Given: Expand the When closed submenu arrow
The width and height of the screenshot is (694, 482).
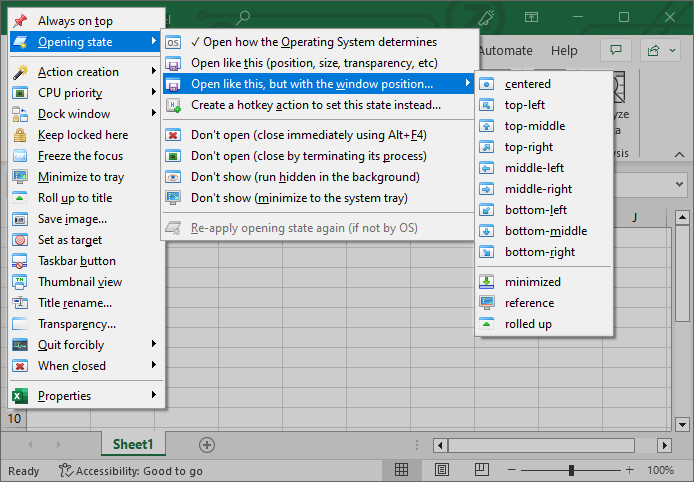Looking at the screenshot, I should (154, 365).
